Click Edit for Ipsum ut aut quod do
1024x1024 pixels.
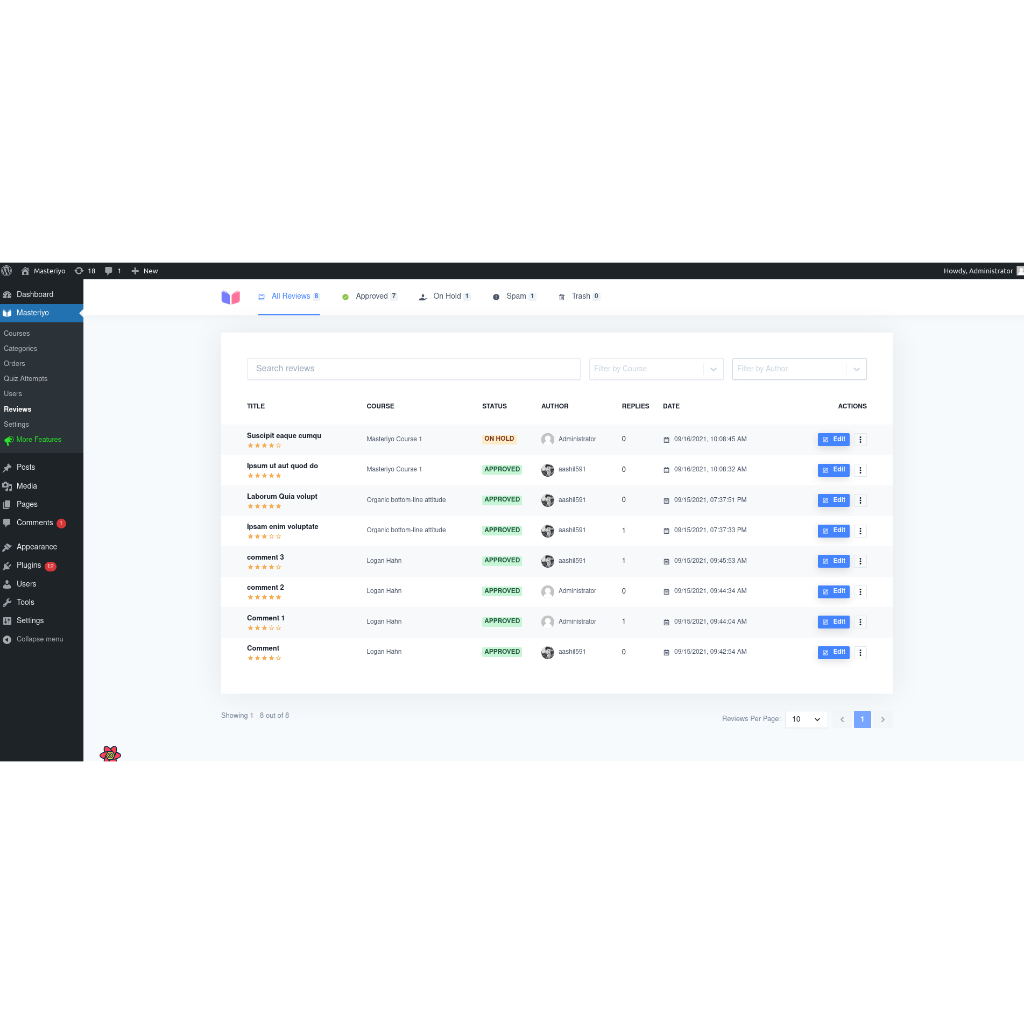point(833,470)
